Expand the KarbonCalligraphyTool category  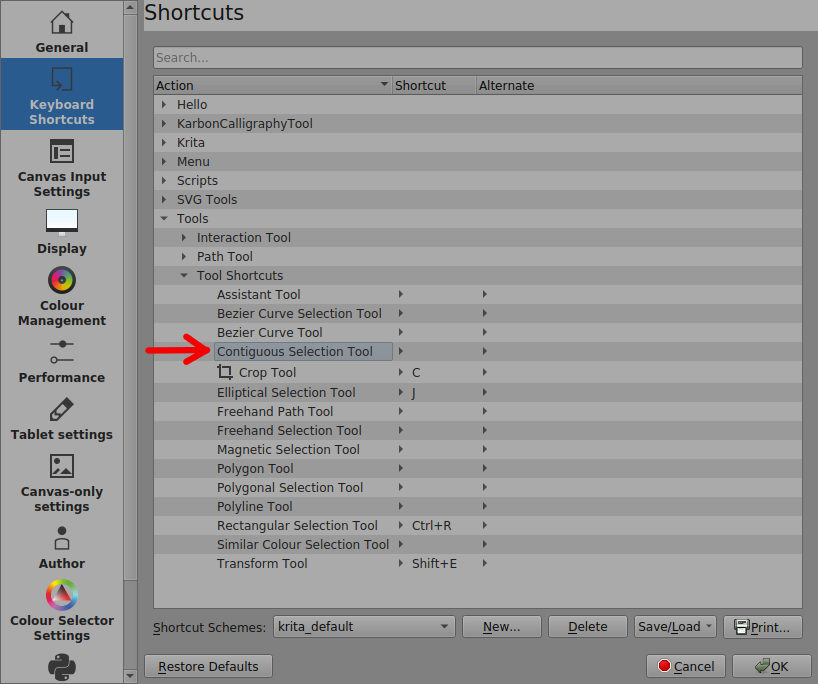164,124
